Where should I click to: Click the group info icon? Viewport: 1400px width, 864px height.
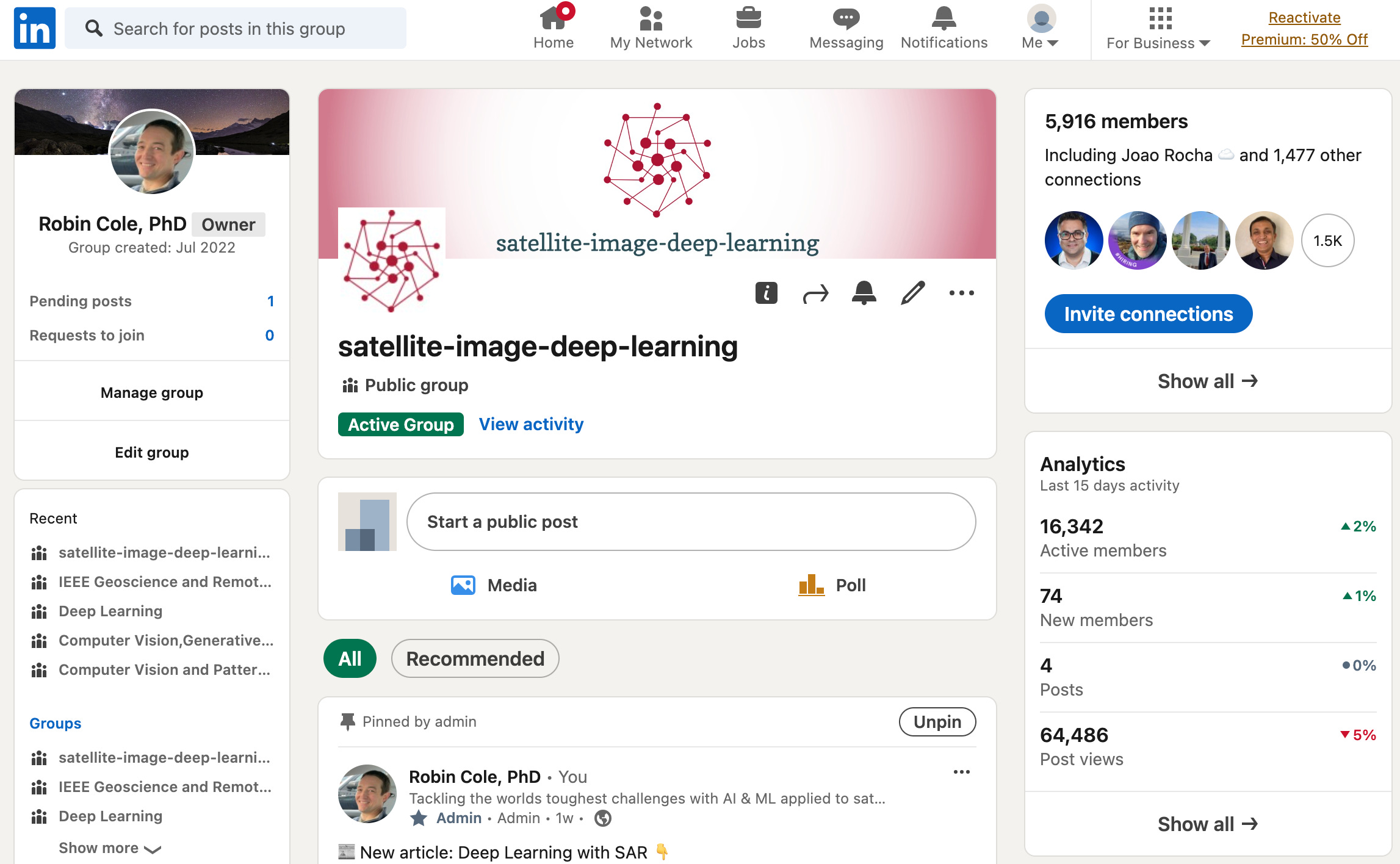click(767, 292)
